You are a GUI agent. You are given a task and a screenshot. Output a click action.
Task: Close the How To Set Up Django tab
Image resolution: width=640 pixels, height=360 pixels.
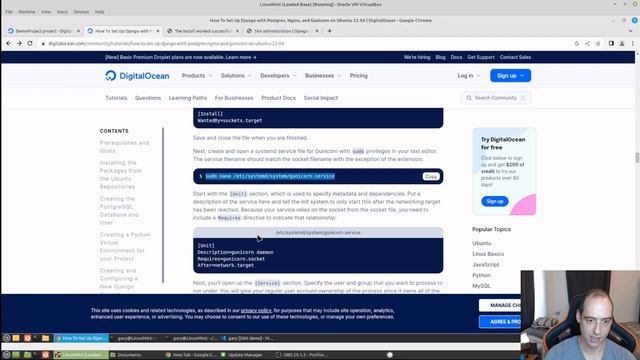[158, 31]
